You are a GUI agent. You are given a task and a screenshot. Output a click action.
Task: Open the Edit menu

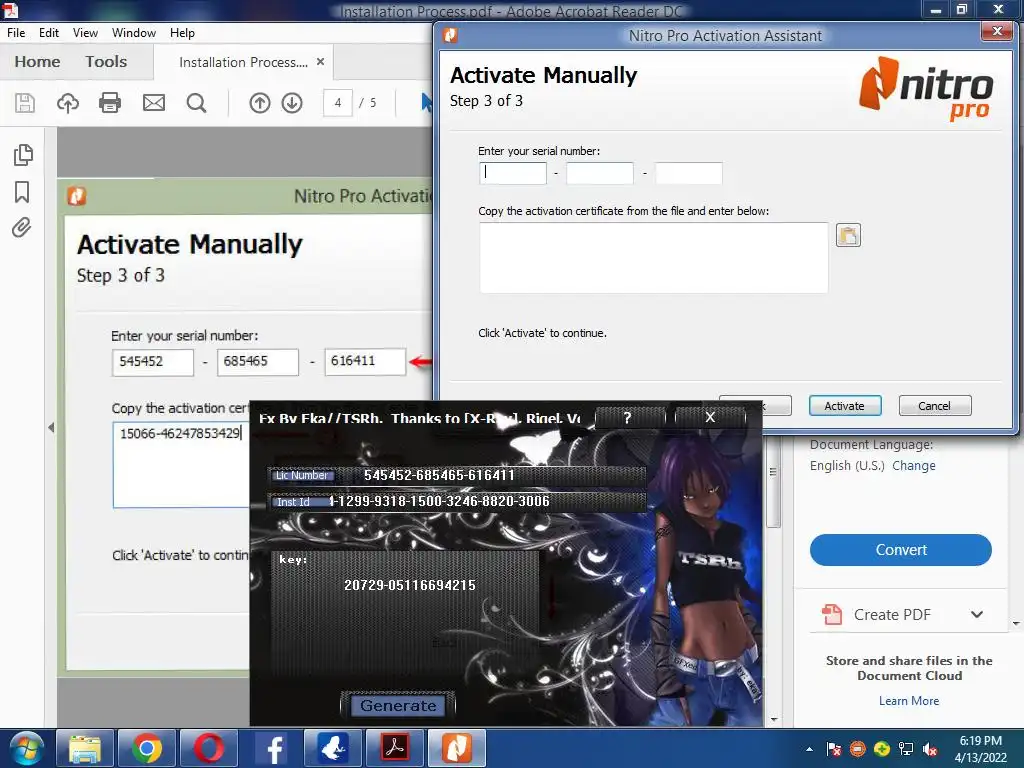point(49,33)
